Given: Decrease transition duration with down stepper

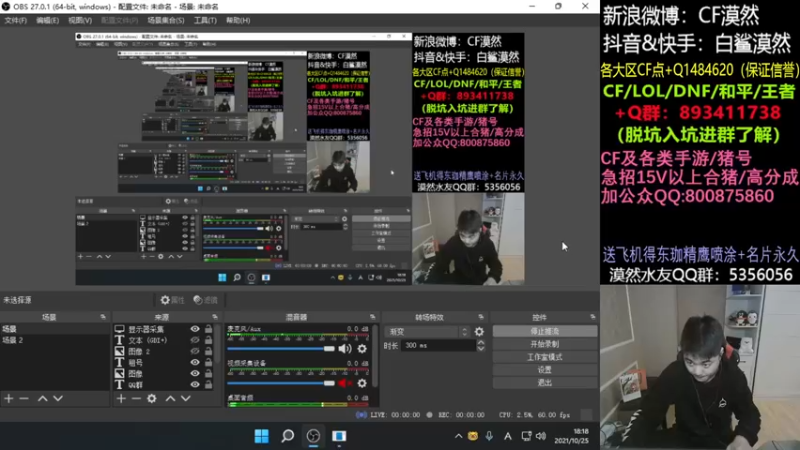Looking at the screenshot, I should (481, 349).
